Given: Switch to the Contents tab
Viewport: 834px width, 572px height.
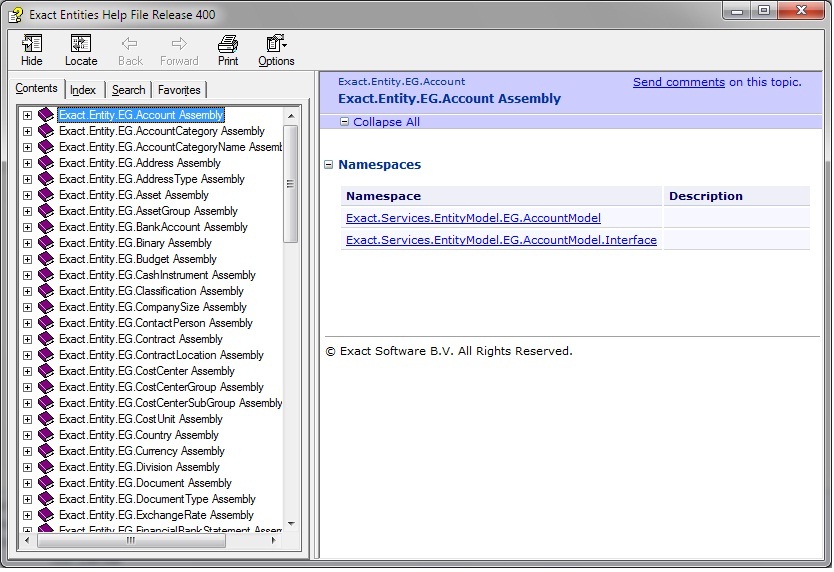Looking at the screenshot, I should (36, 88).
